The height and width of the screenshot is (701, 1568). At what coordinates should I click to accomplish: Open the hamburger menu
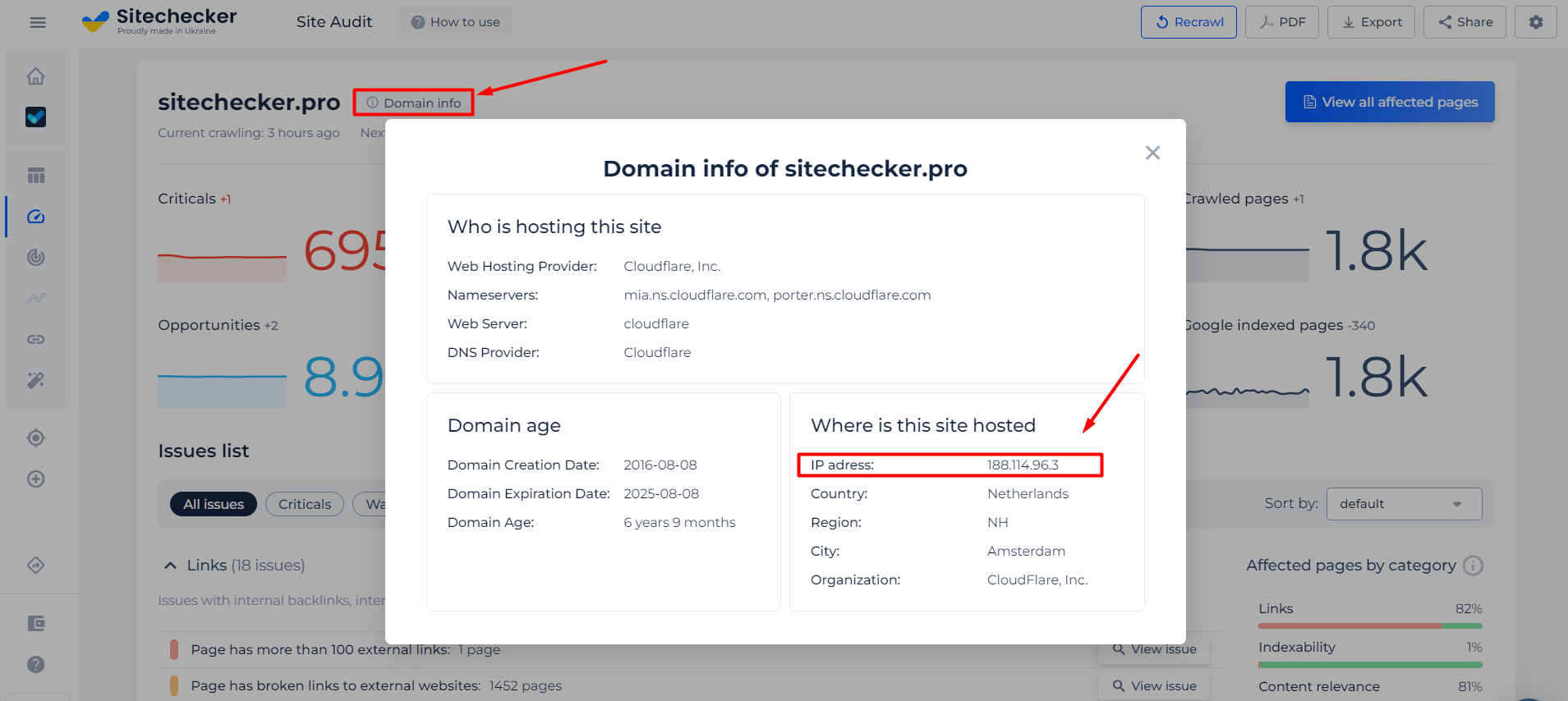click(x=38, y=22)
